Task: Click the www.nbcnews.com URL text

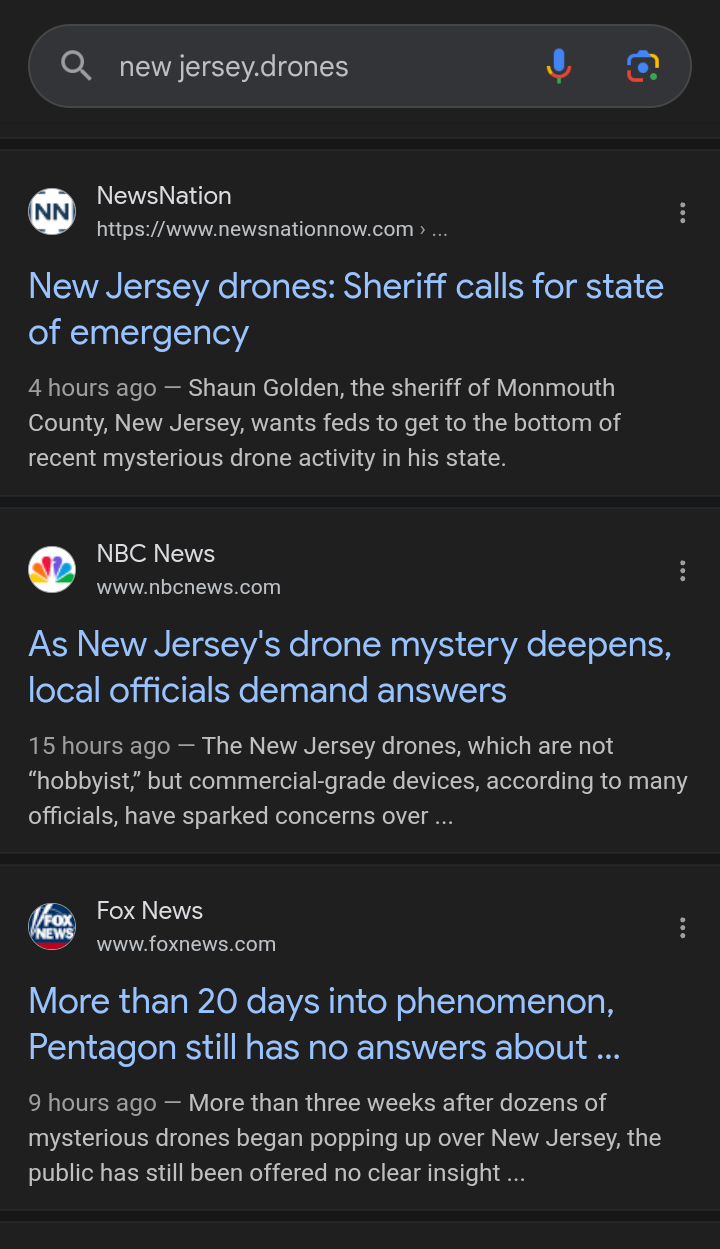Action: pos(188,587)
